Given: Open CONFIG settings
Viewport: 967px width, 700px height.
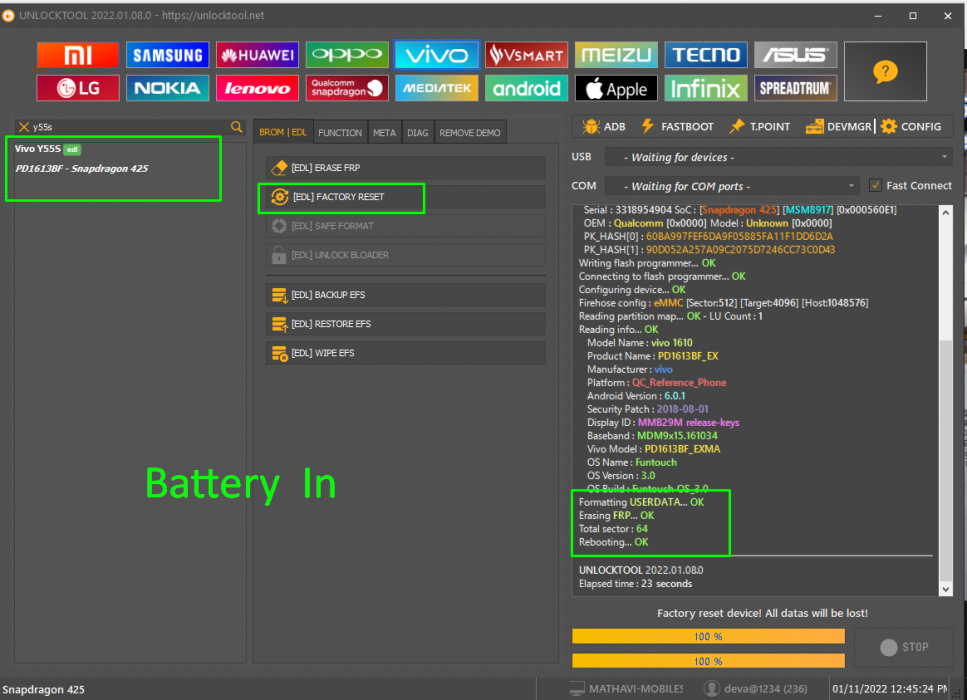Looking at the screenshot, I should pyautogui.click(x=911, y=126).
